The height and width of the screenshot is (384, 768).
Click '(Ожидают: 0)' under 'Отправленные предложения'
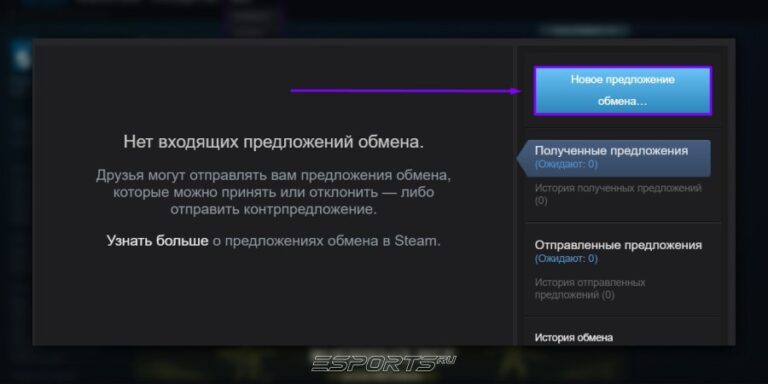pos(566,258)
